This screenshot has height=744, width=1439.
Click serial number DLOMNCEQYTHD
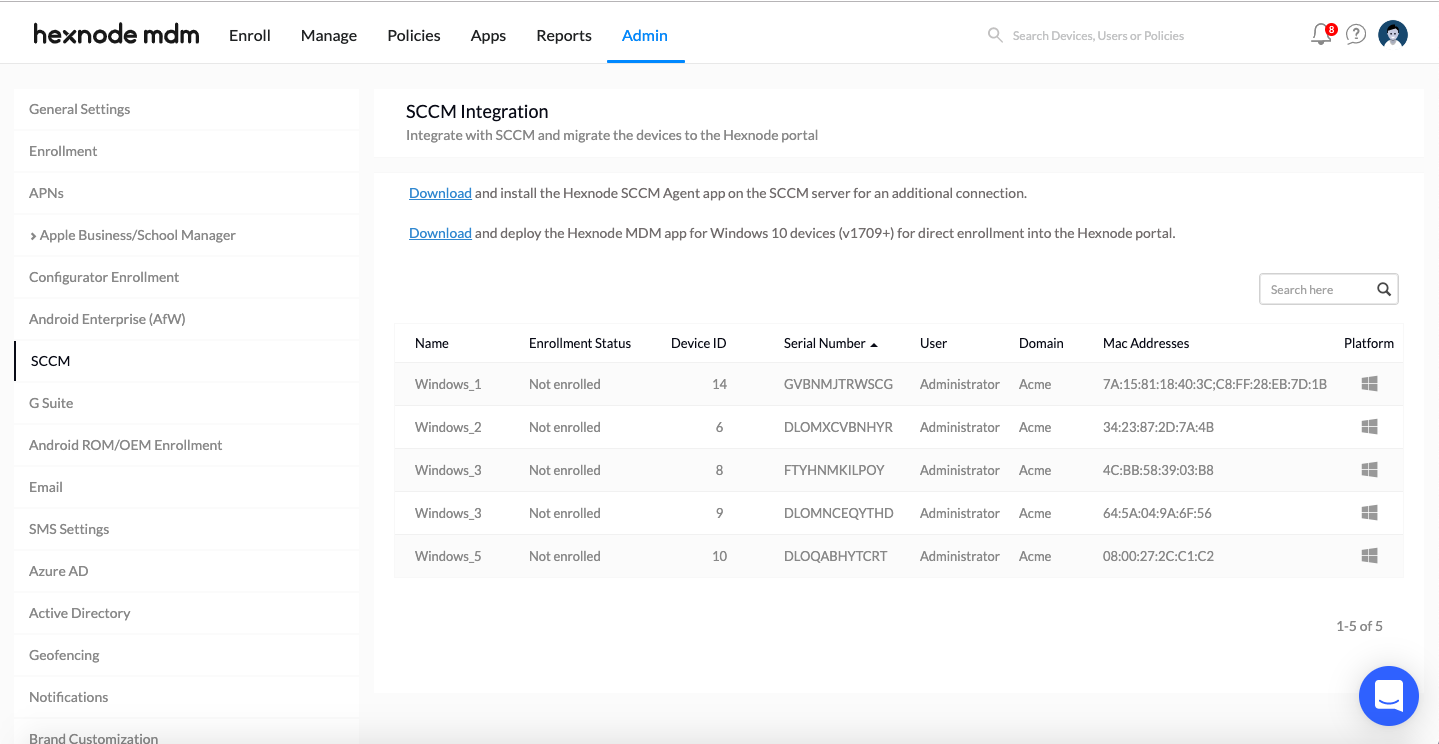(839, 513)
